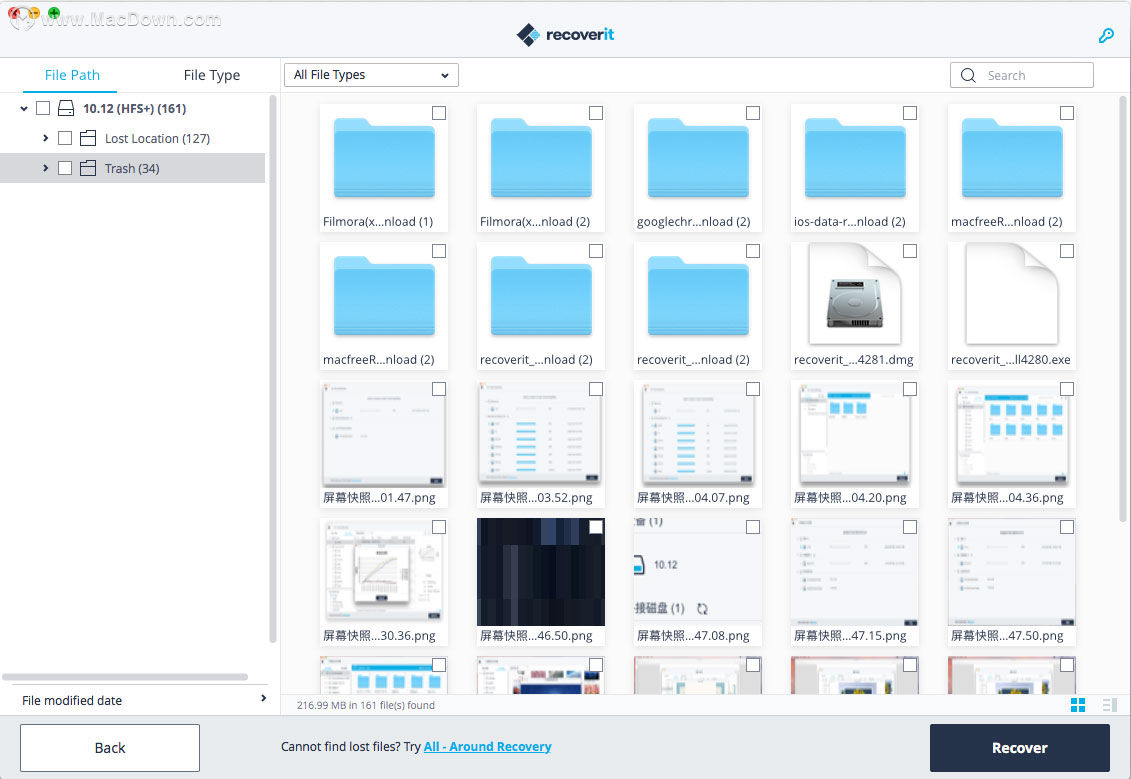This screenshot has height=779, width=1131.
Task: Switch to the File Type tab
Action: pos(211,75)
